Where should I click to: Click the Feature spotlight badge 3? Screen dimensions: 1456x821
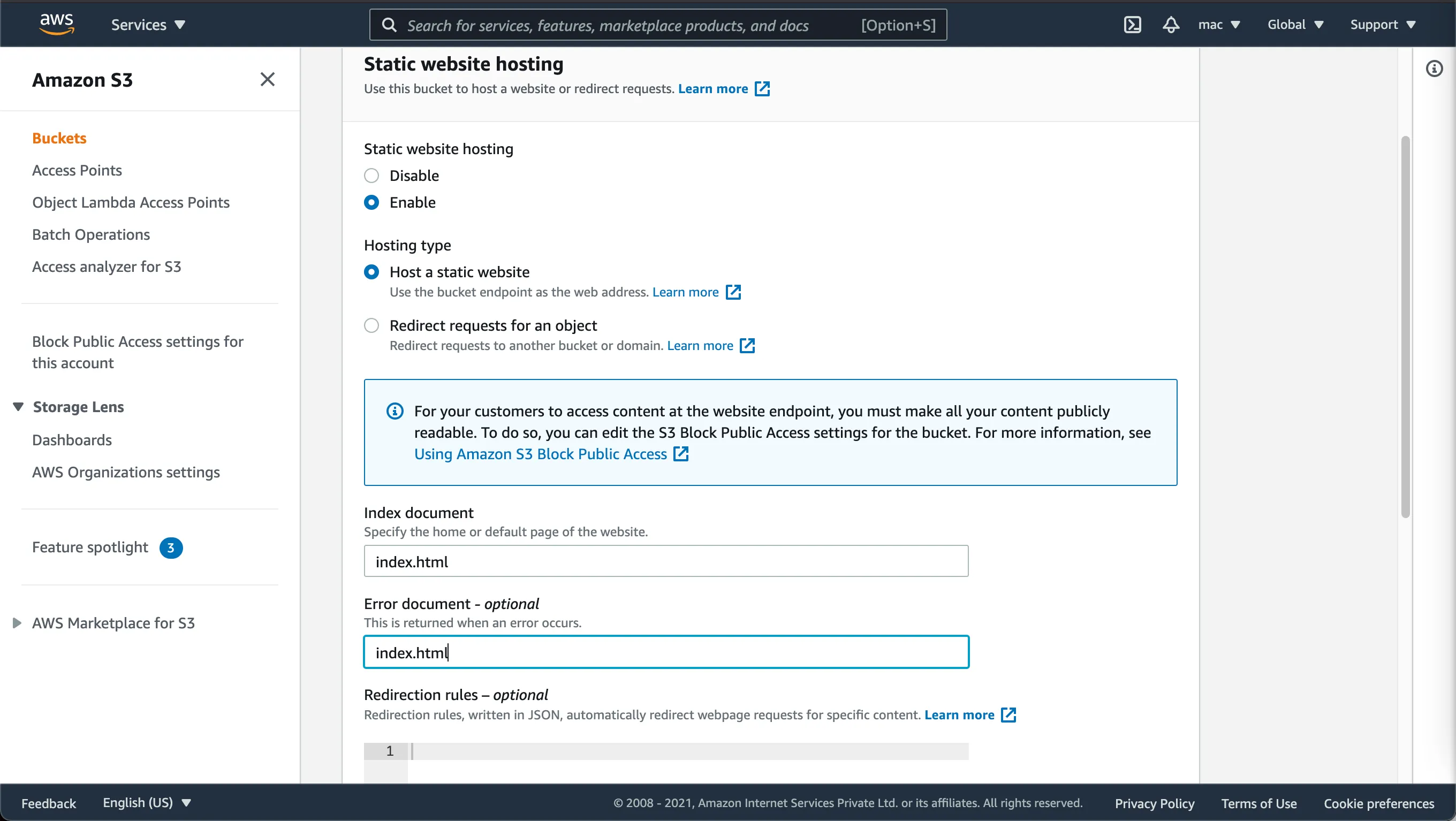[x=171, y=548]
